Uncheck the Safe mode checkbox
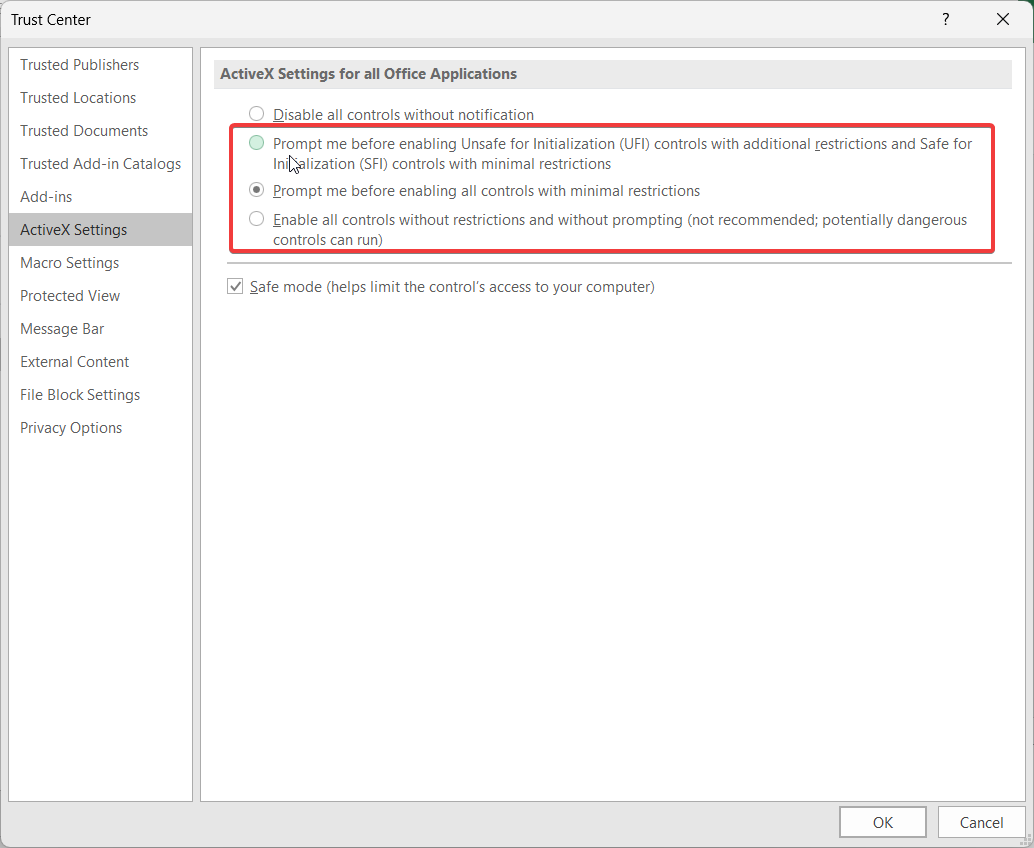 [x=235, y=286]
